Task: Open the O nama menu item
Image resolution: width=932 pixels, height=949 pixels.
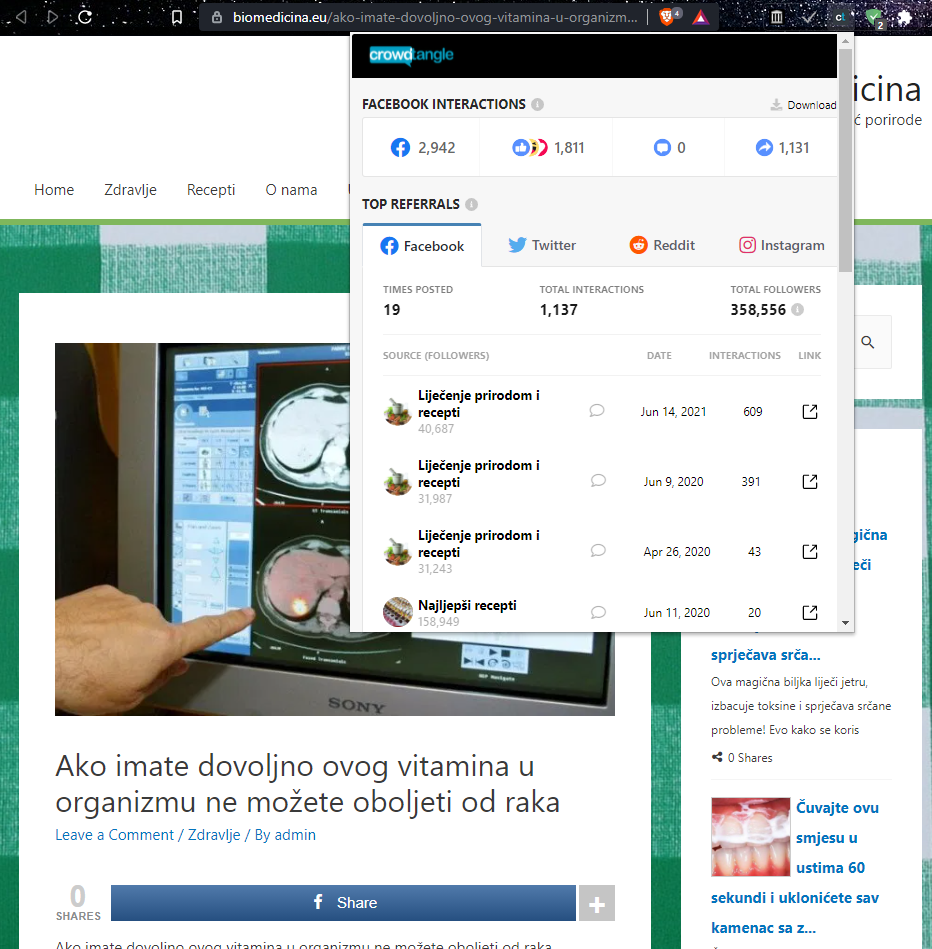Action: (291, 190)
